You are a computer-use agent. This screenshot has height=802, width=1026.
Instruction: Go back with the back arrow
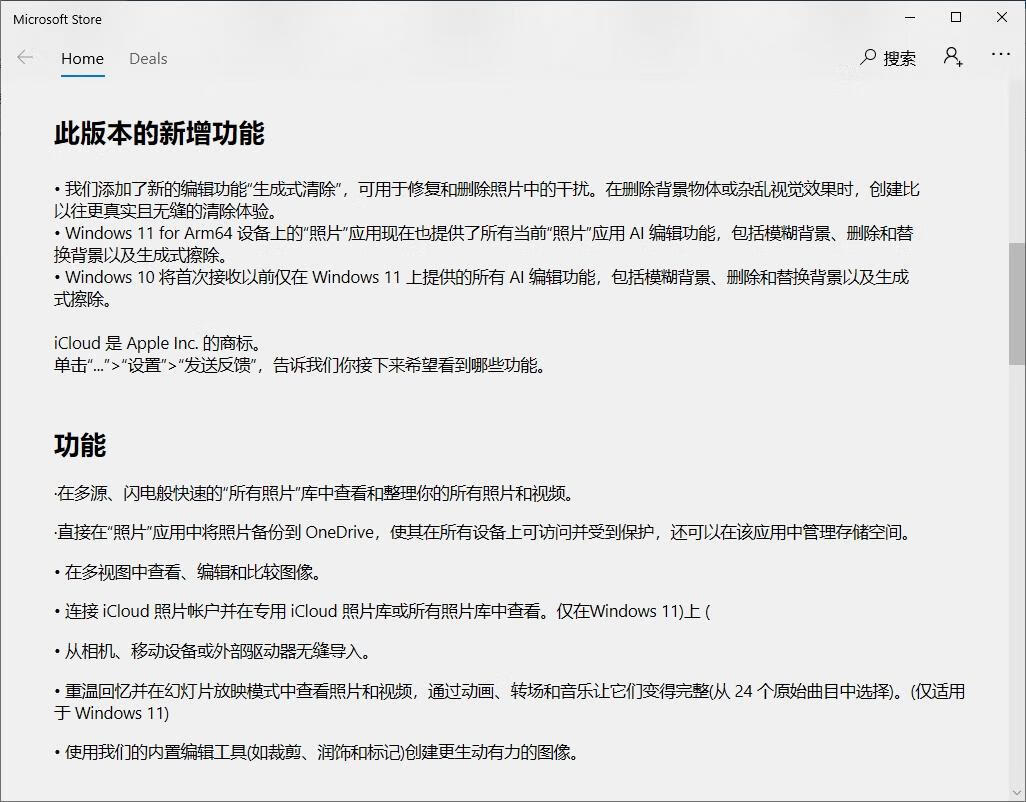(25, 58)
